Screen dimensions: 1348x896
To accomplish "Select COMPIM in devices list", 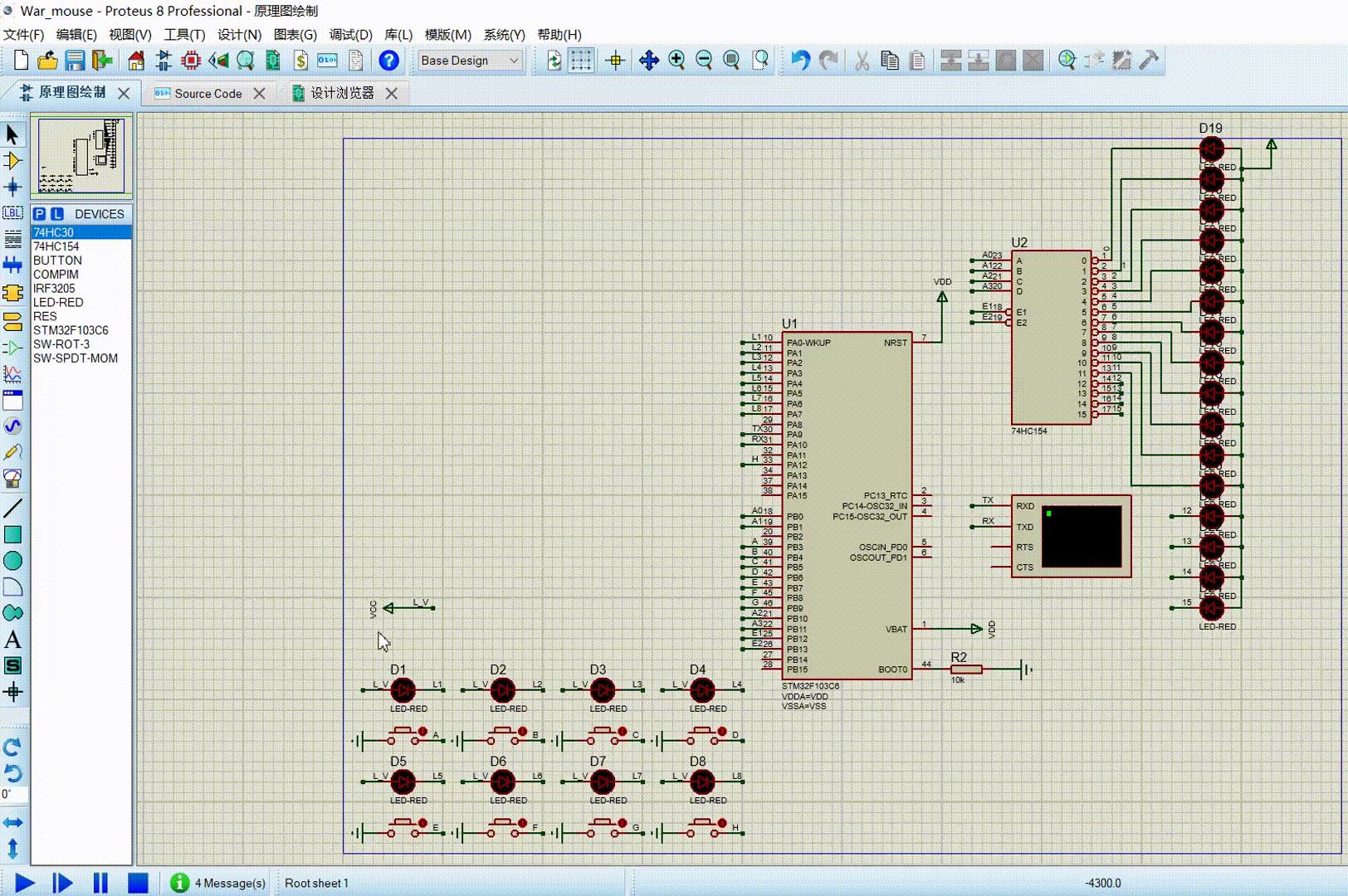I will [x=81, y=275].
